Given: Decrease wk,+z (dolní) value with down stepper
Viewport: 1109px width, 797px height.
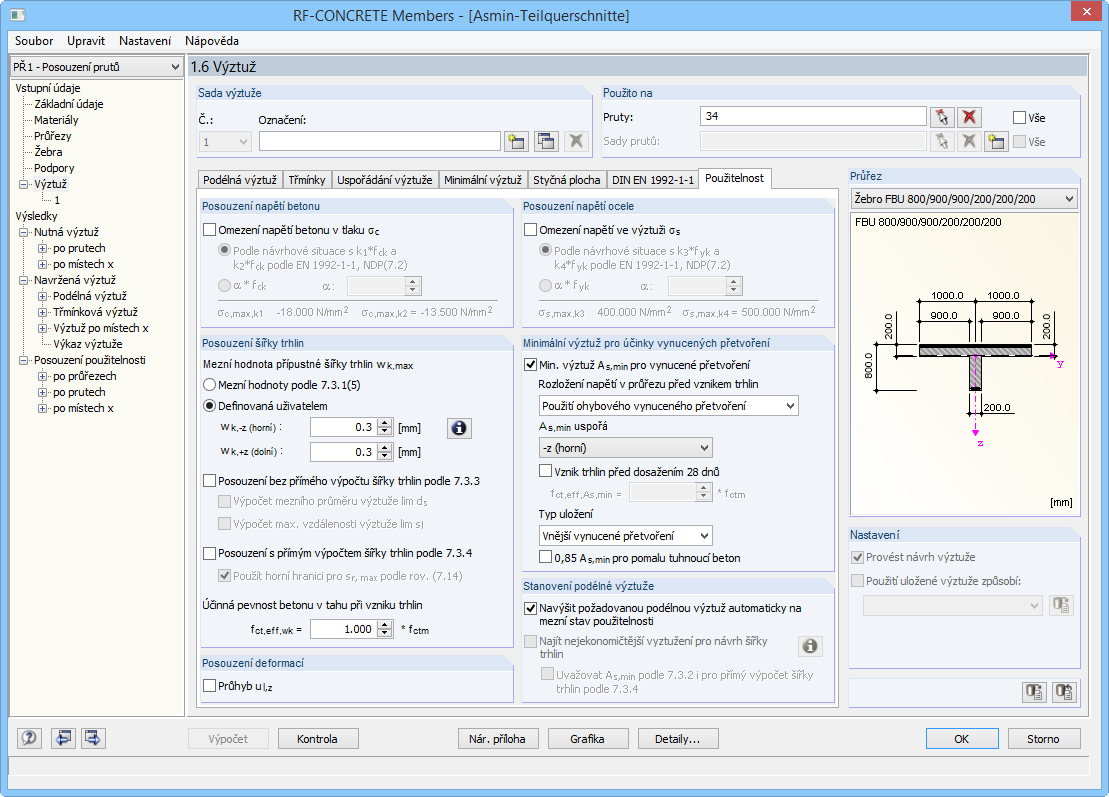Looking at the screenshot, I should tap(385, 456).
